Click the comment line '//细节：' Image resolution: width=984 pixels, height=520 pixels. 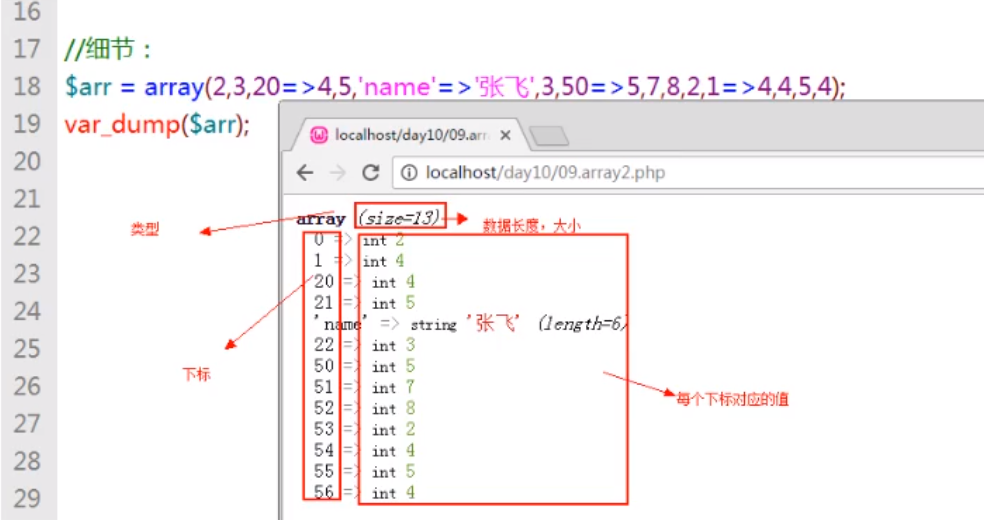pos(107,49)
